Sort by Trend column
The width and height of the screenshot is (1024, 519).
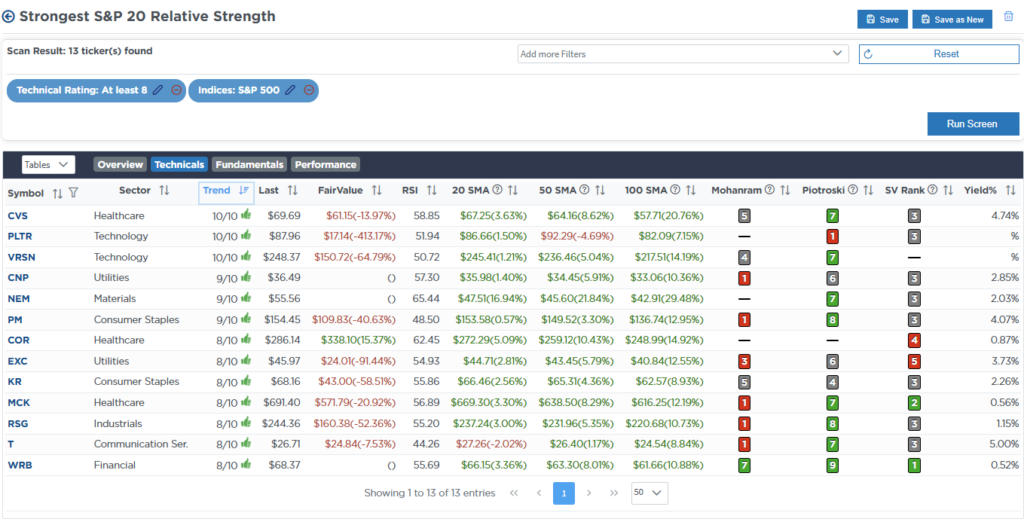coord(244,191)
